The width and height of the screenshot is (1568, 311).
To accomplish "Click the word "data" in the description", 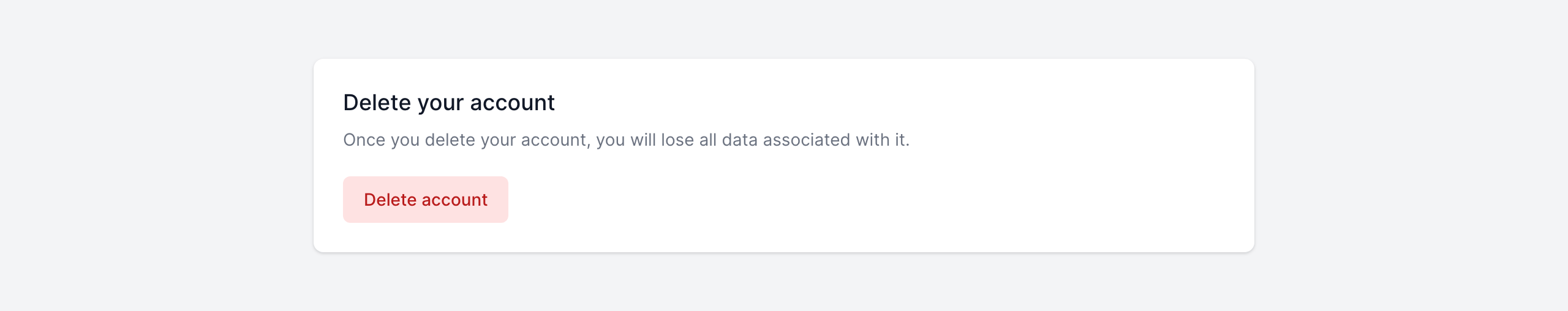I will 739,140.
